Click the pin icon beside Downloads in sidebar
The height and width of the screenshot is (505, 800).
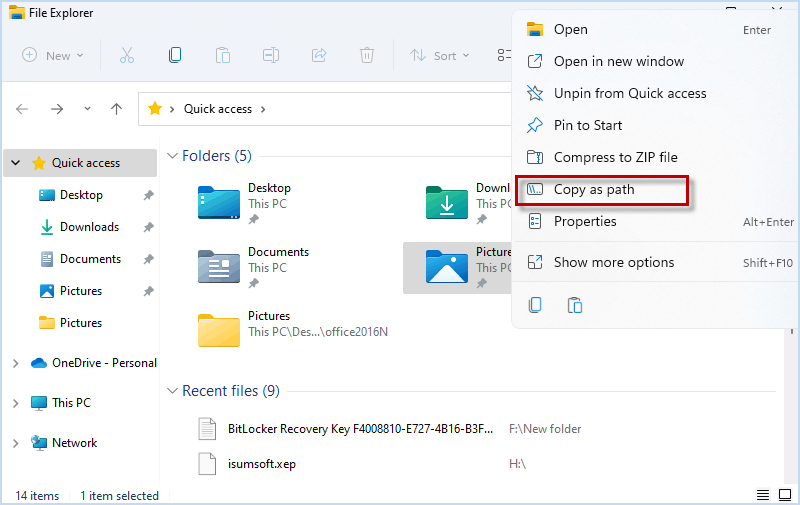point(148,227)
